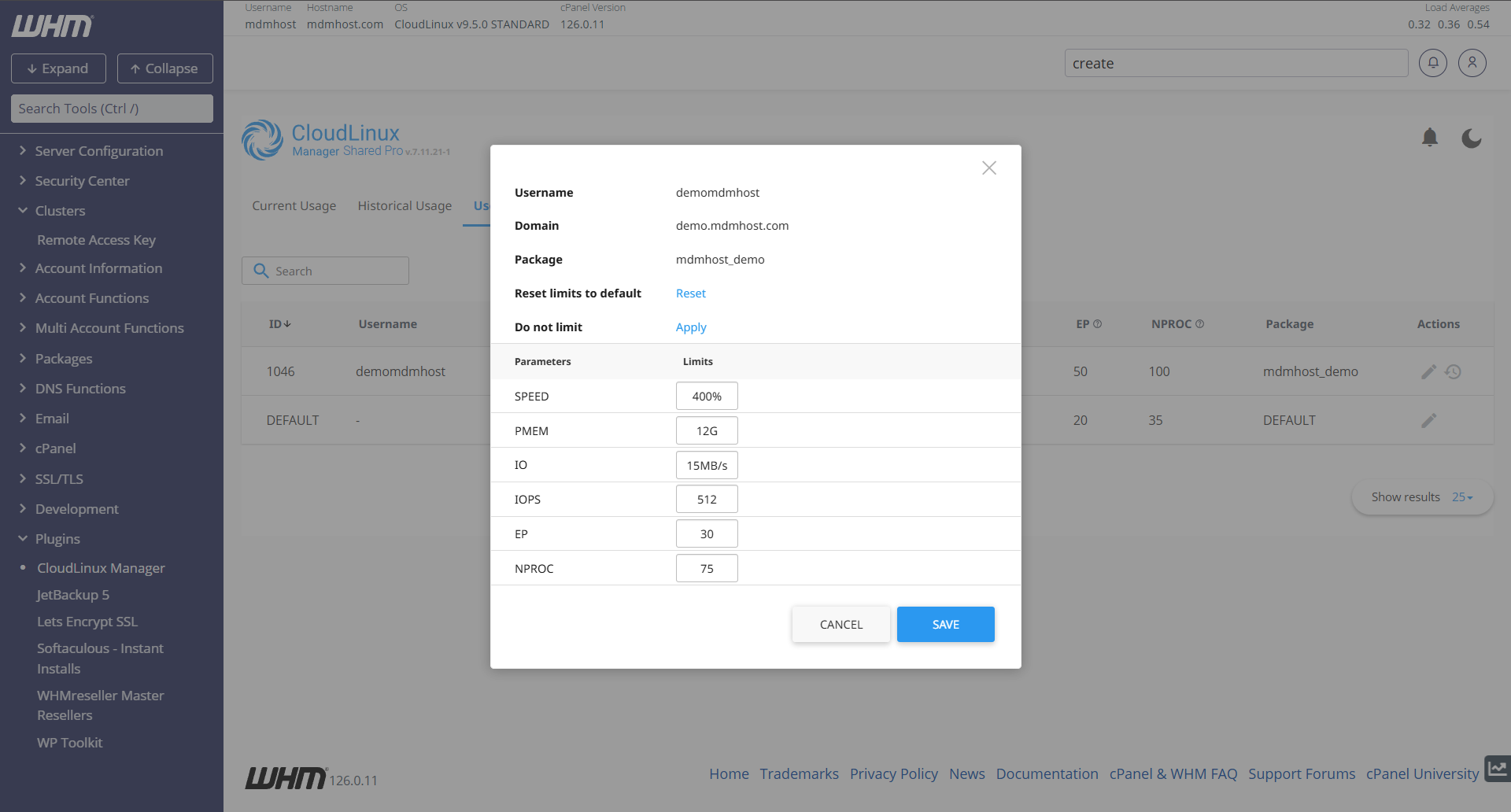This screenshot has width=1511, height=812.
Task: Open WP Toolkit
Action: pyautogui.click(x=69, y=742)
